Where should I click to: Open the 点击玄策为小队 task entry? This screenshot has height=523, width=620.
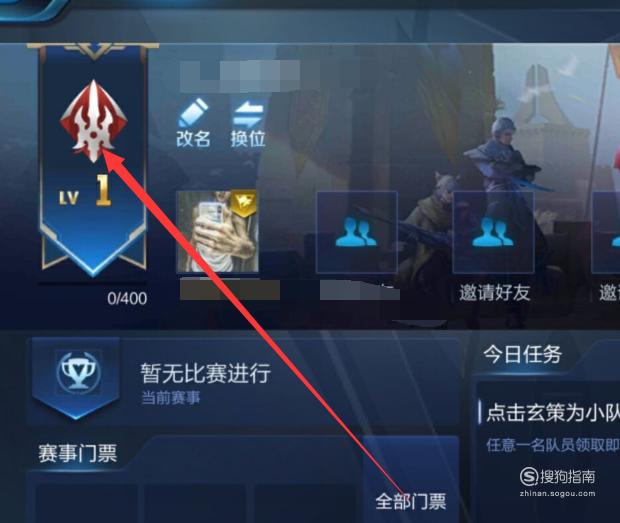pyautogui.click(x=553, y=413)
